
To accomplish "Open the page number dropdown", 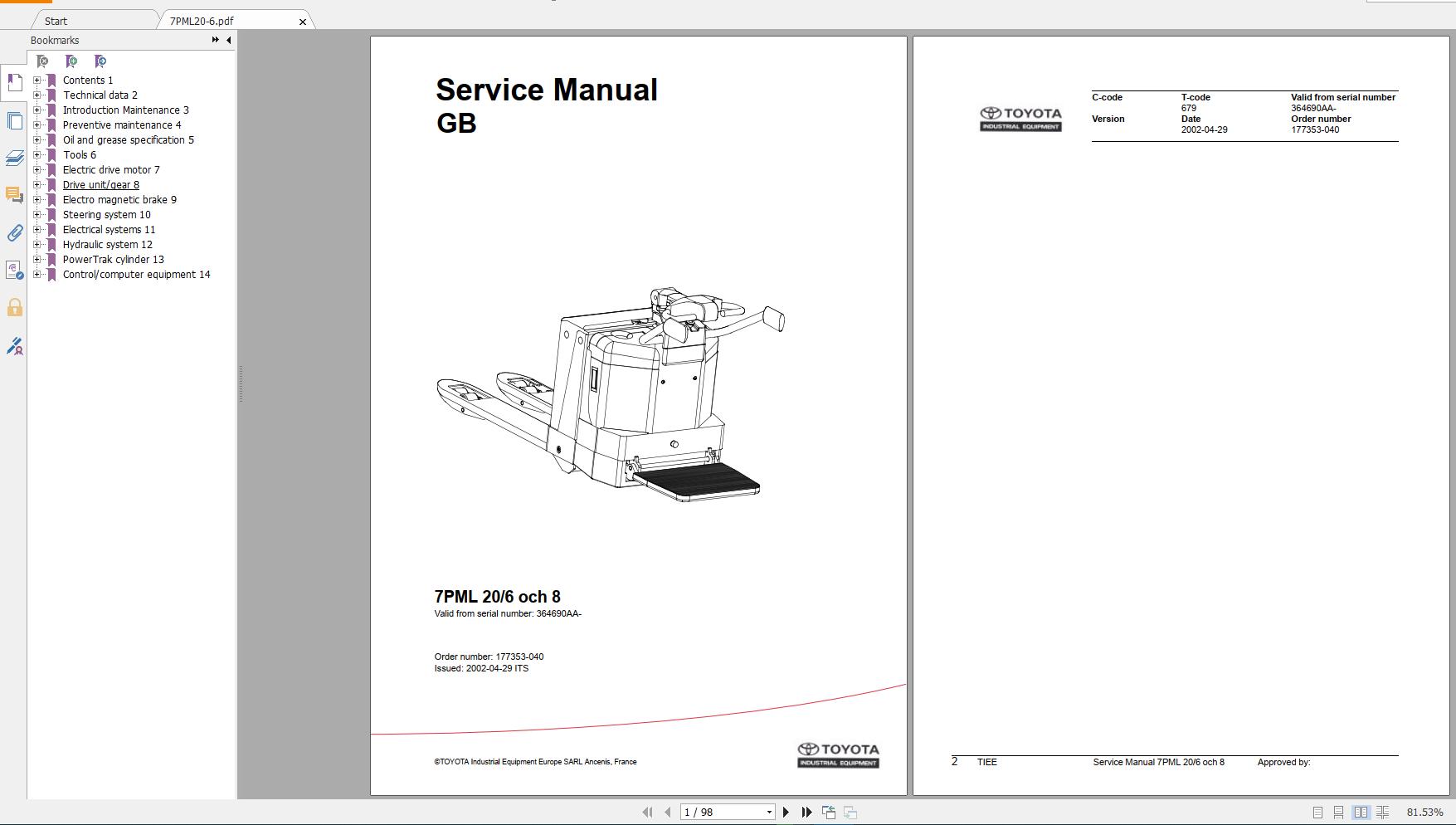I will coord(769,813).
